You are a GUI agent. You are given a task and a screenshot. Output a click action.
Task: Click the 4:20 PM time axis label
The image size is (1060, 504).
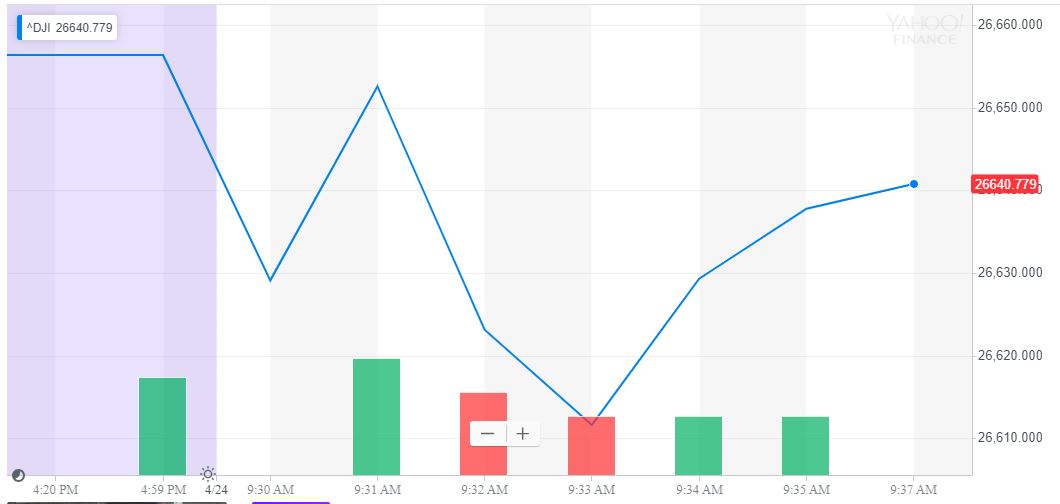55,490
